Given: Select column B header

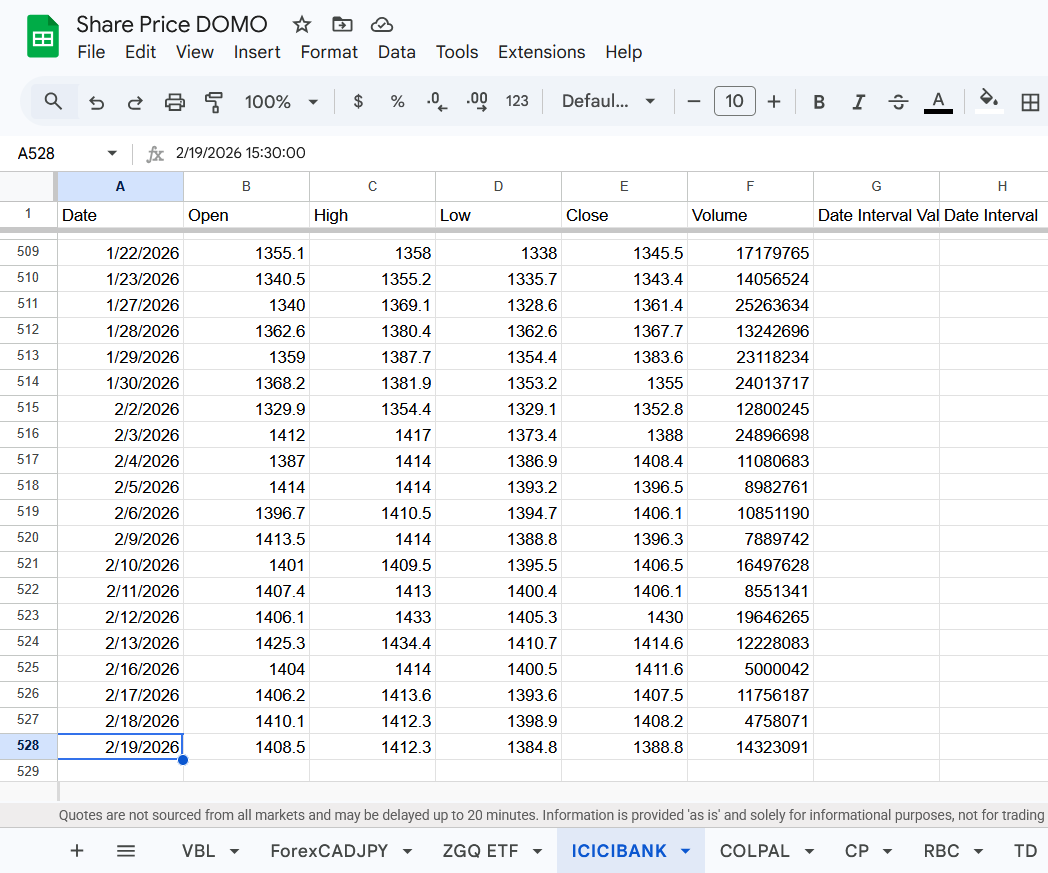Looking at the screenshot, I should (x=246, y=186).
